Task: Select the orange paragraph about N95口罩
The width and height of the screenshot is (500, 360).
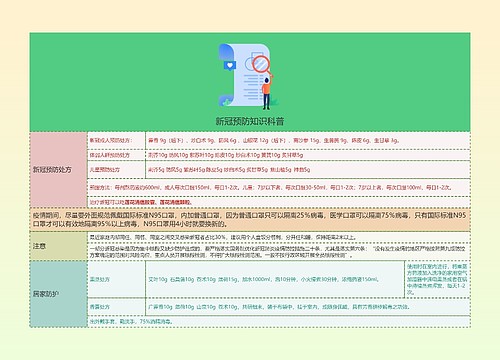Action: pos(250,220)
